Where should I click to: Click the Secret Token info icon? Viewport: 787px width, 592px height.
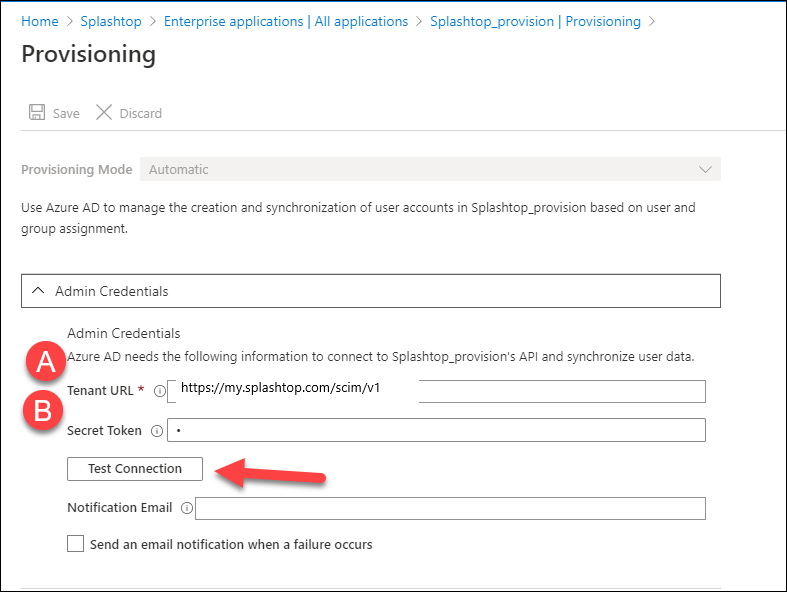click(x=157, y=431)
